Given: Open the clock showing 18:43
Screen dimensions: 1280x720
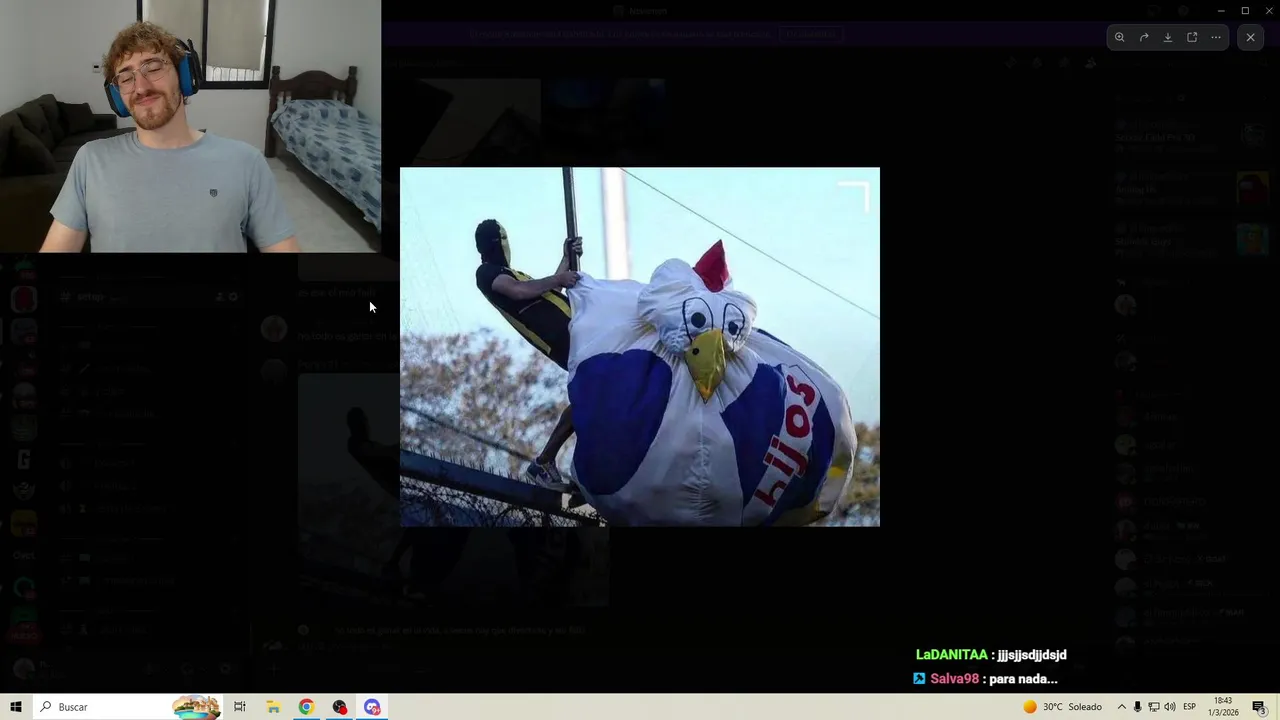Looking at the screenshot, I should (1223, 707).
